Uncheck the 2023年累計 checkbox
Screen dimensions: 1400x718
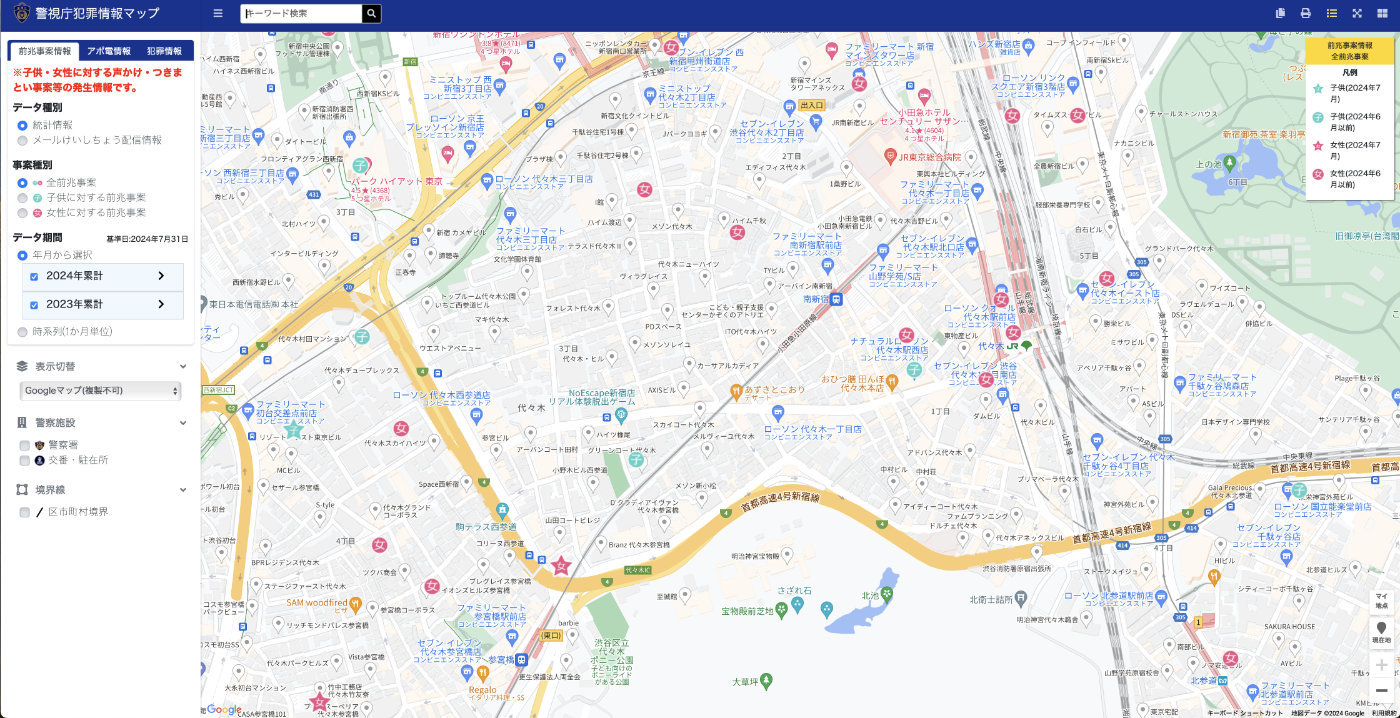pos(35,304)
